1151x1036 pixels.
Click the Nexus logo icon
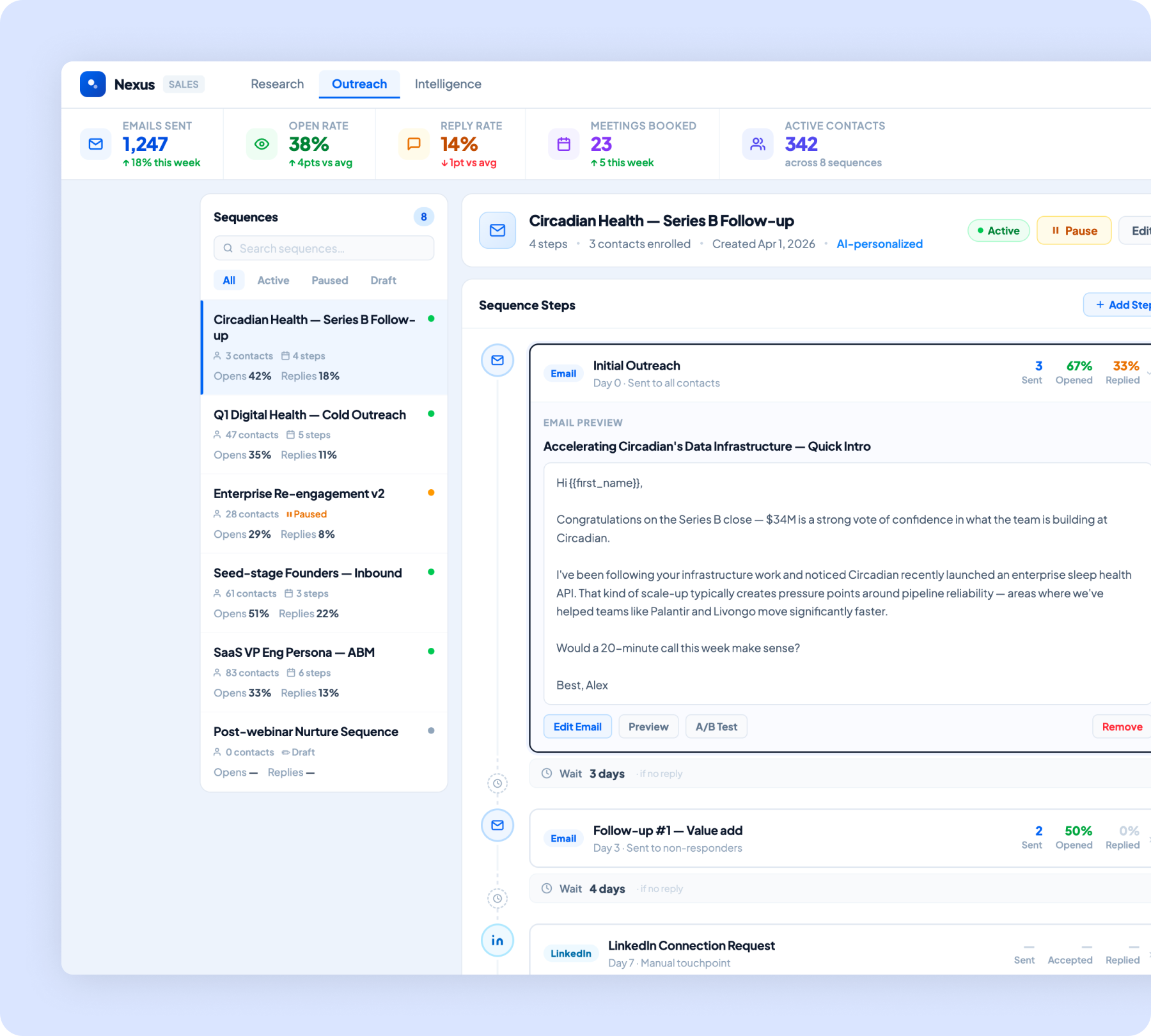click(x=93, y=84)
